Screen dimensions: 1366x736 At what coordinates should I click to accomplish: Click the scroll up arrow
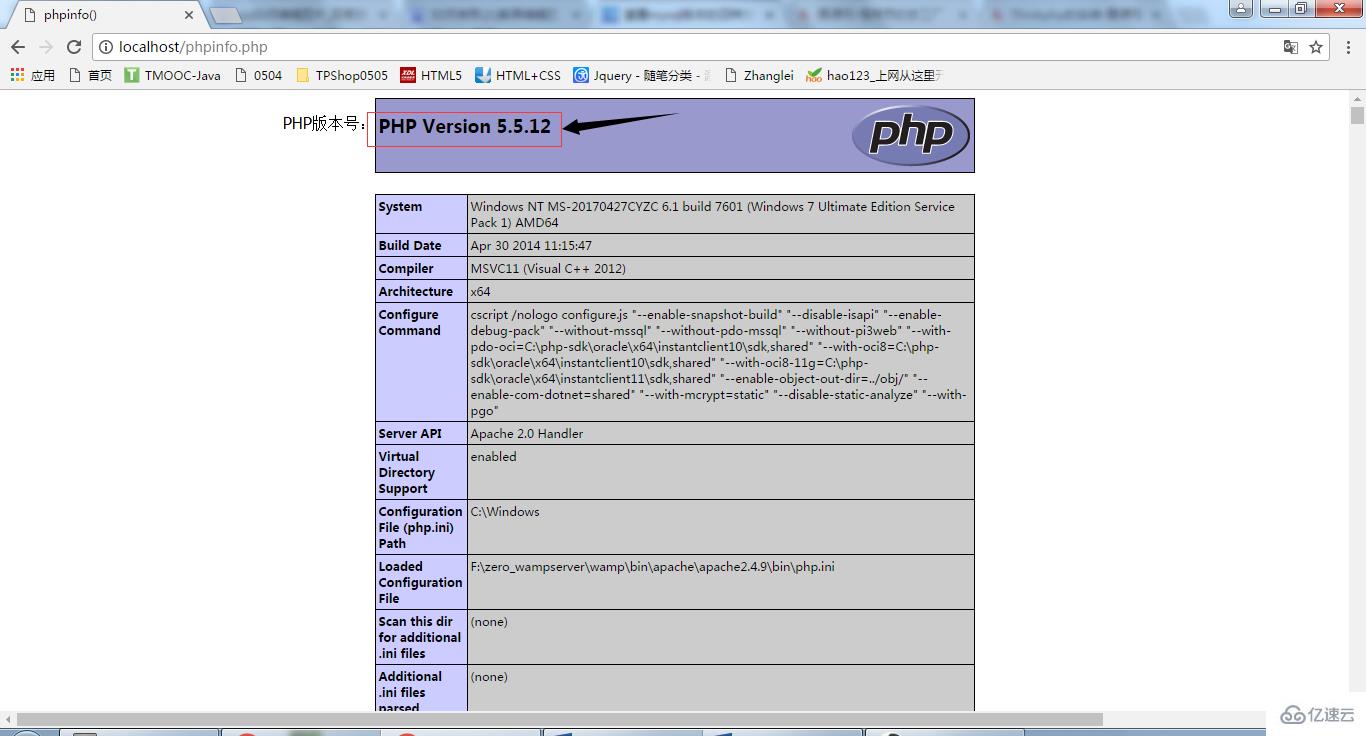(x=1357, y=99)
